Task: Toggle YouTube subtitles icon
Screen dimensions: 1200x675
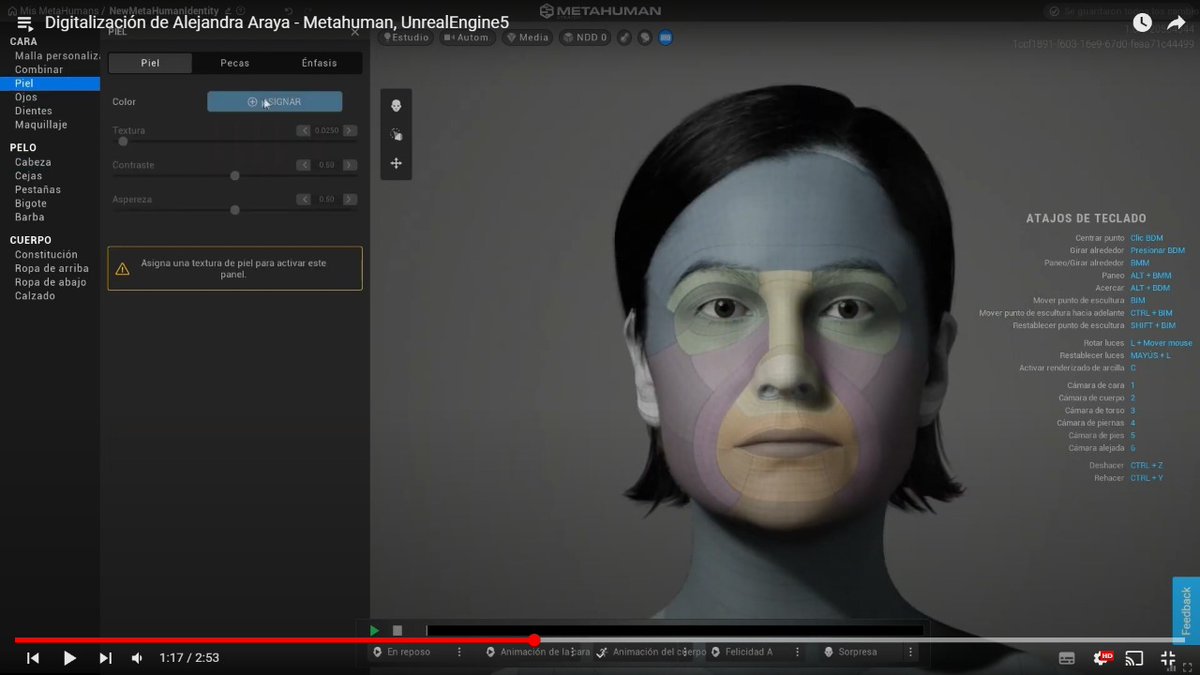Action: tap(1067, 658)
